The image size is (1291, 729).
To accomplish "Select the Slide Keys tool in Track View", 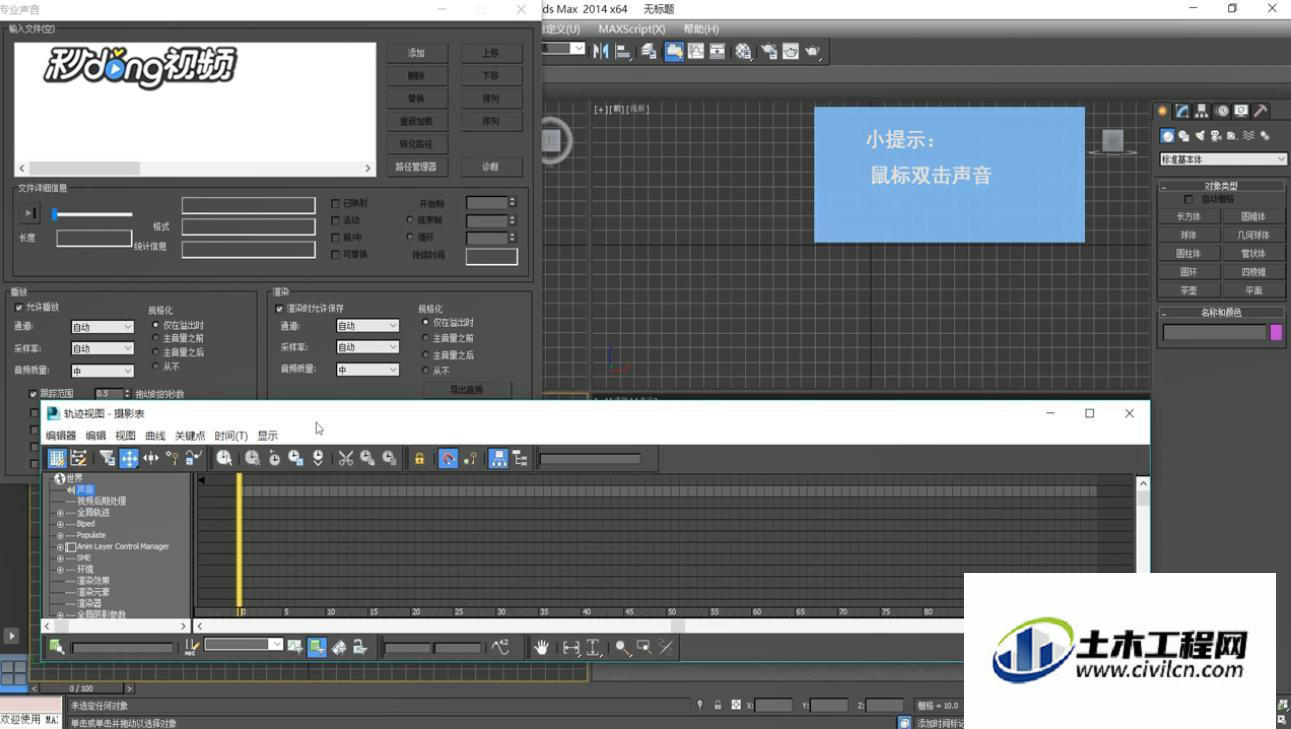I will (151, 458).
